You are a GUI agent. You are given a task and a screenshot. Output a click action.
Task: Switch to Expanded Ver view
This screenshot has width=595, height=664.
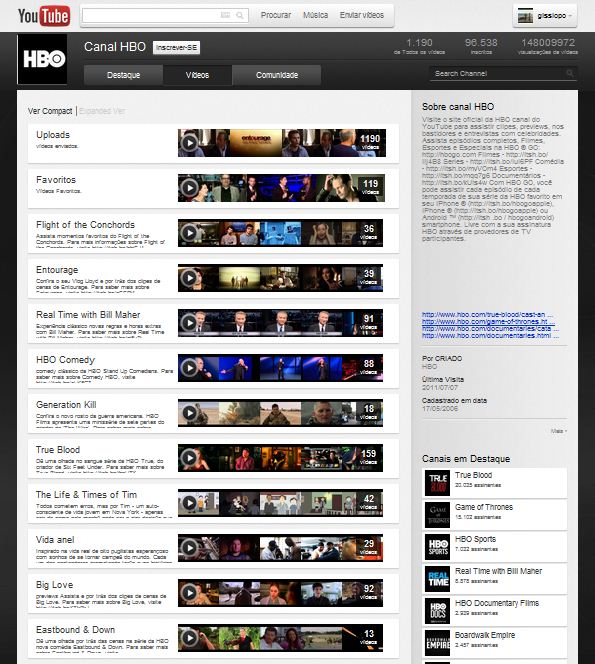(102, 111)
